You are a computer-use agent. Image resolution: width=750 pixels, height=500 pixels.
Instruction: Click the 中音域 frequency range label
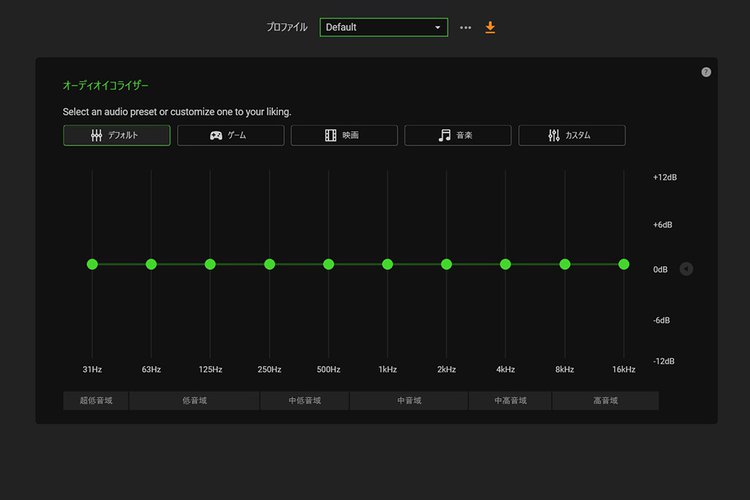[x=408, y=401]
